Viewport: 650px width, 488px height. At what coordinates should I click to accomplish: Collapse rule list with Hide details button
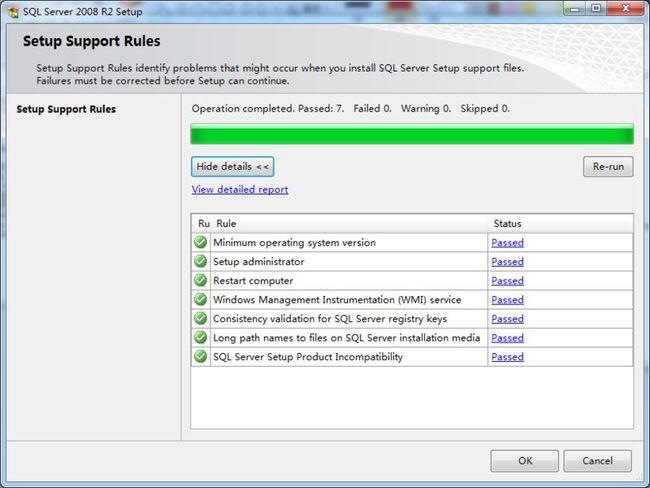(233, 167)
